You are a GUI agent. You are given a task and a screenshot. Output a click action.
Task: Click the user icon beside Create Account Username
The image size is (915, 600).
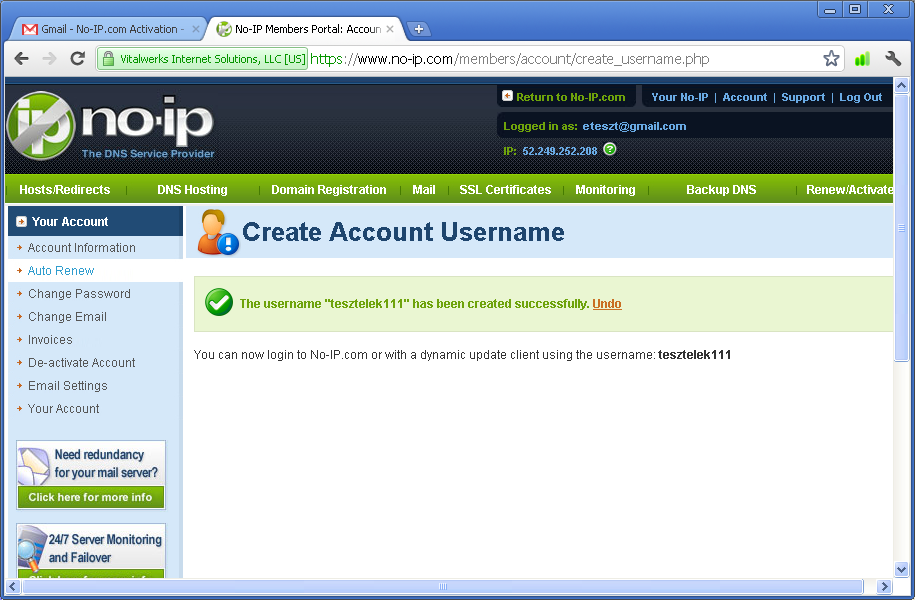click(x=217, y=232)
